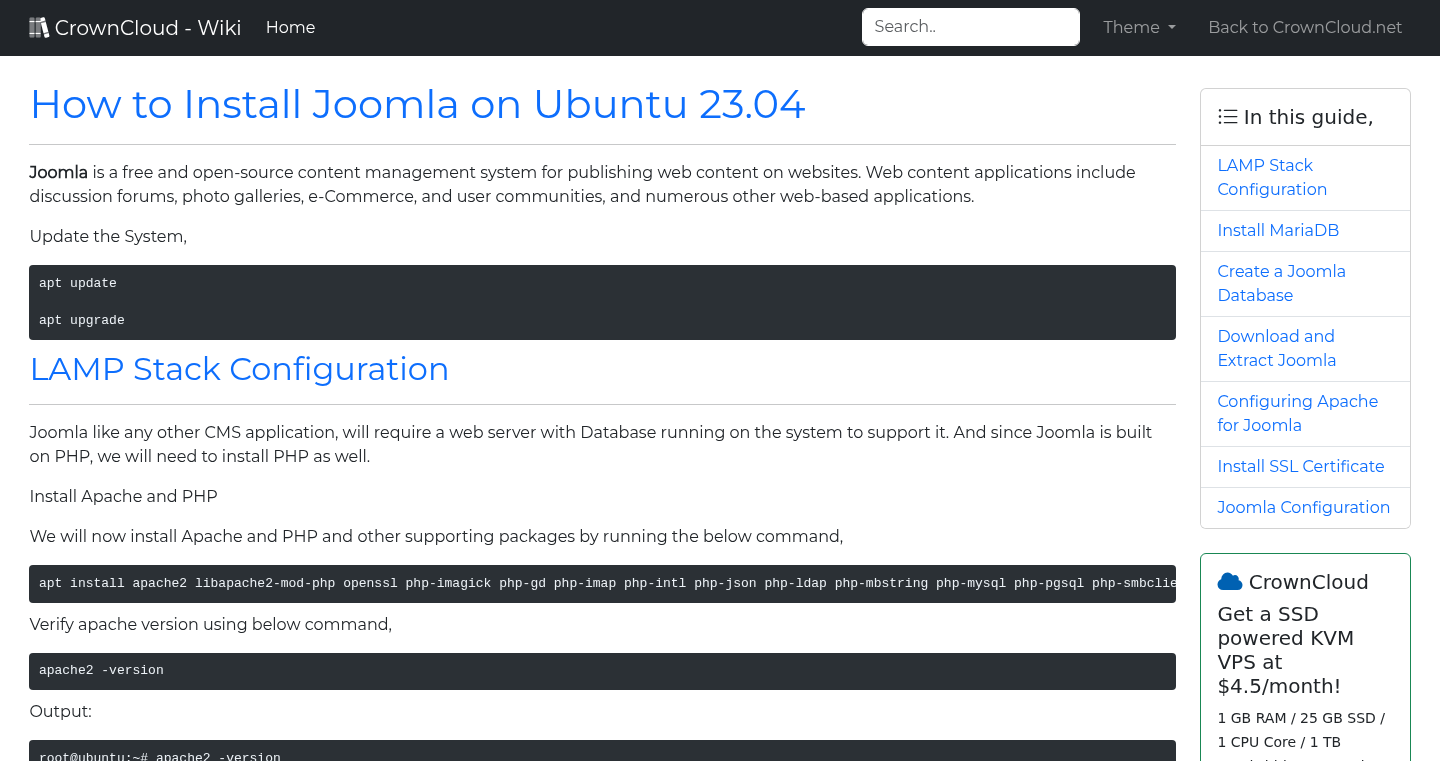Image resolution: width=1440 pixels, height=761 pixels.
Task: Open "LAMP Stack Configuration" in the guide sidebar
Action: click(x=1272, y=177)
